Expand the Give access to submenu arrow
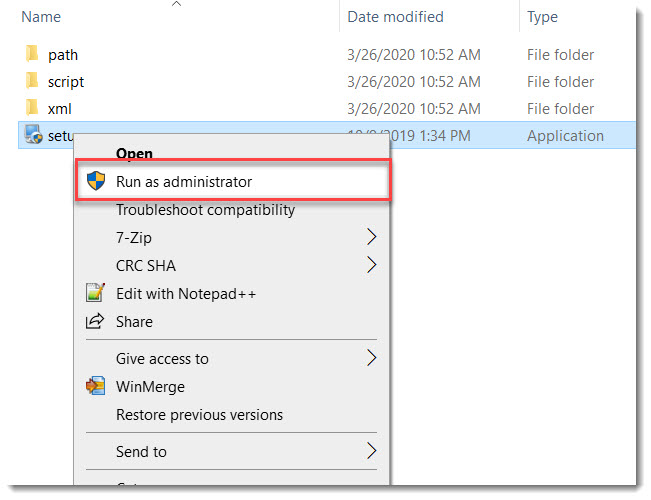This screenshot has width=651, height=500. coord(371,358)
